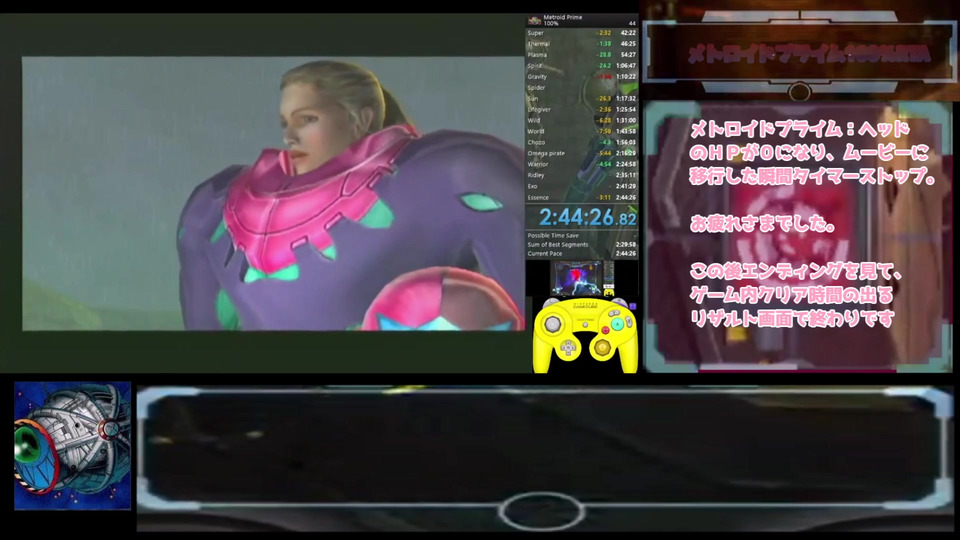Viewport: 960px width, 540px height.
Task: Click the space station artwork image
Action: [x=72, y=446]
